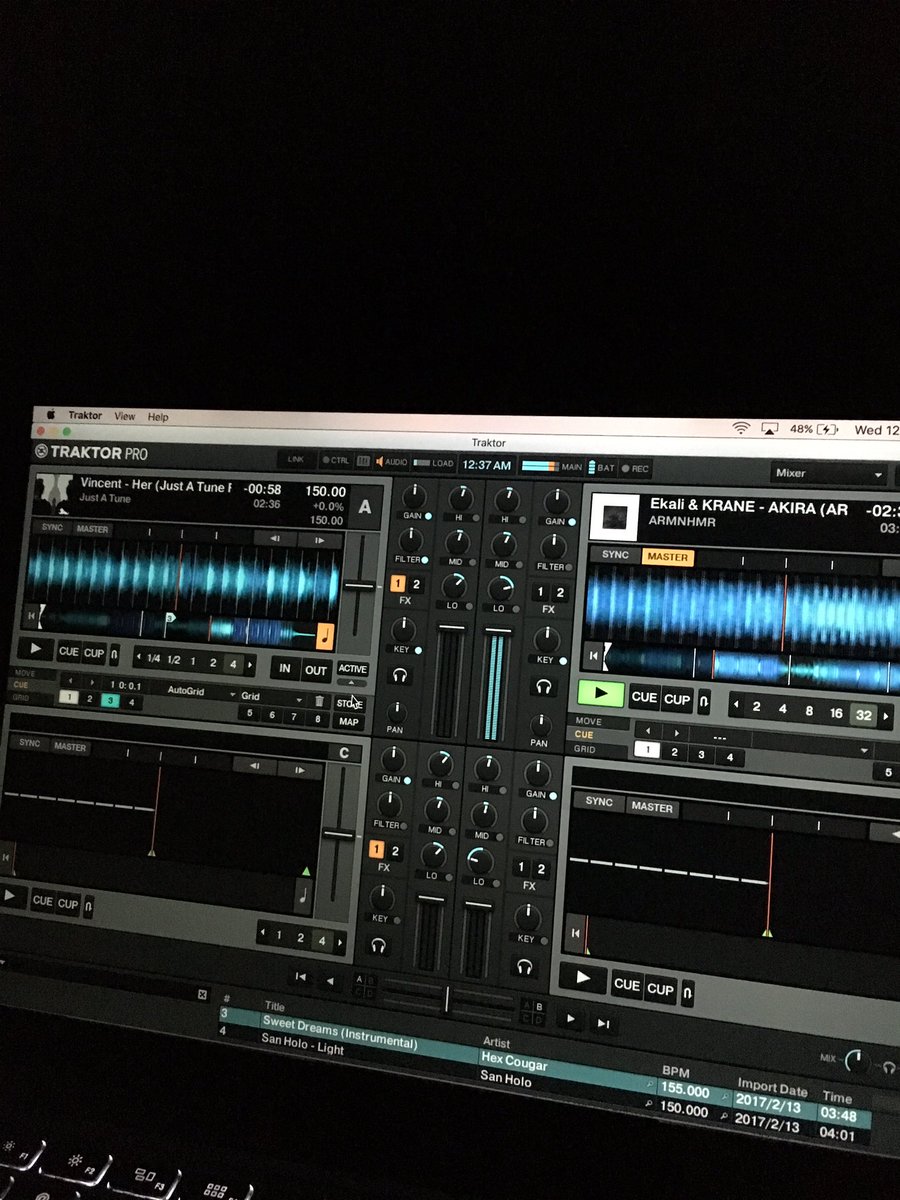This screenshot has height=1200, width=900.
Task: Click STORE button in Deck A
Action: click(349, 704)
